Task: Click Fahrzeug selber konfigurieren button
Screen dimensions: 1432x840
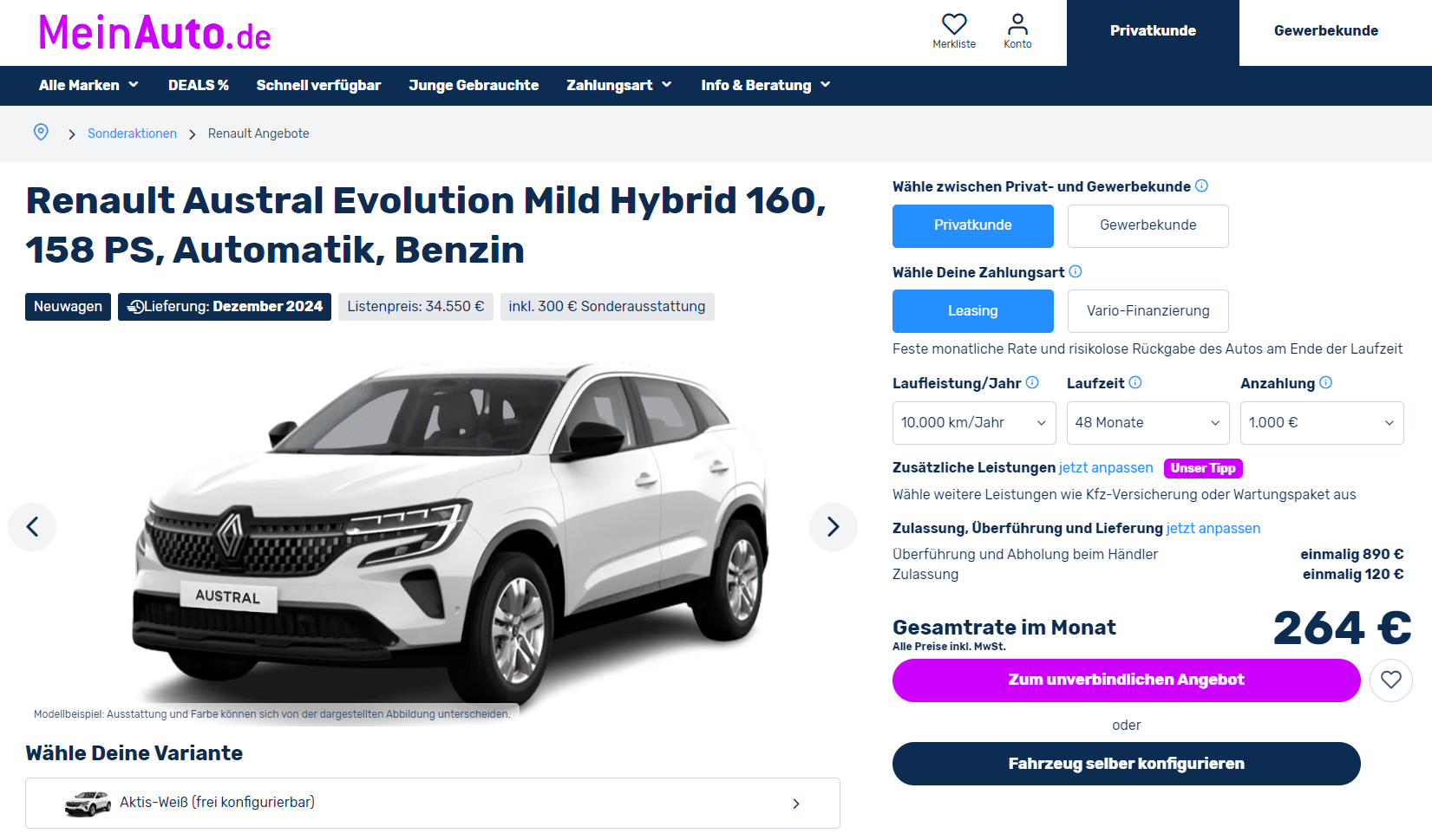Action: [x=1126, y=764]
